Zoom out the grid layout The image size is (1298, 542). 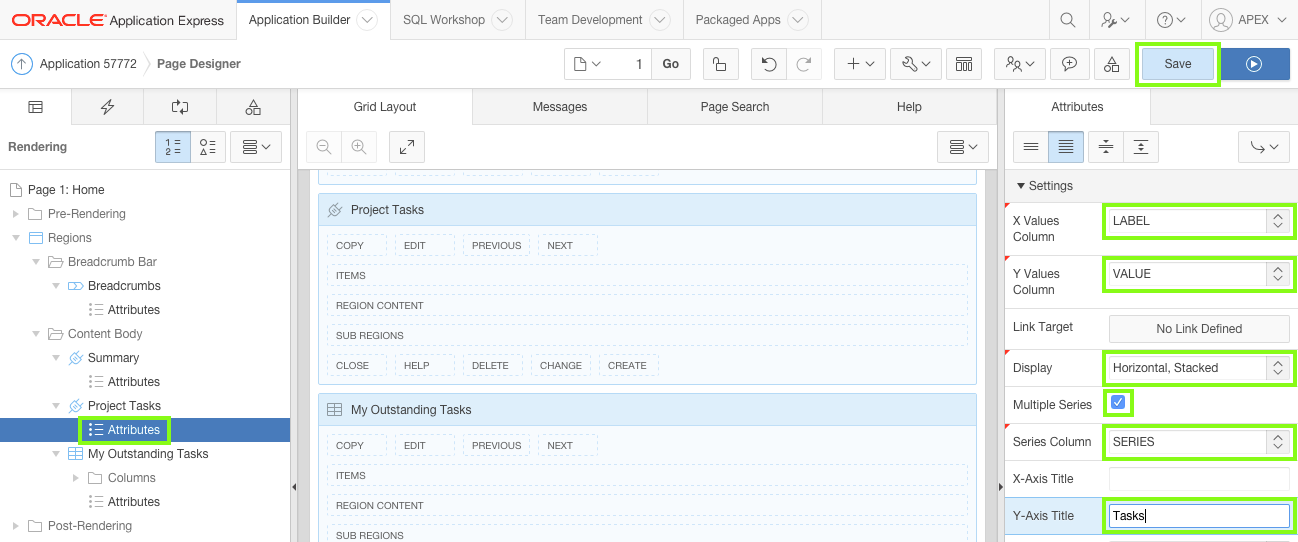tap(324, 147)
